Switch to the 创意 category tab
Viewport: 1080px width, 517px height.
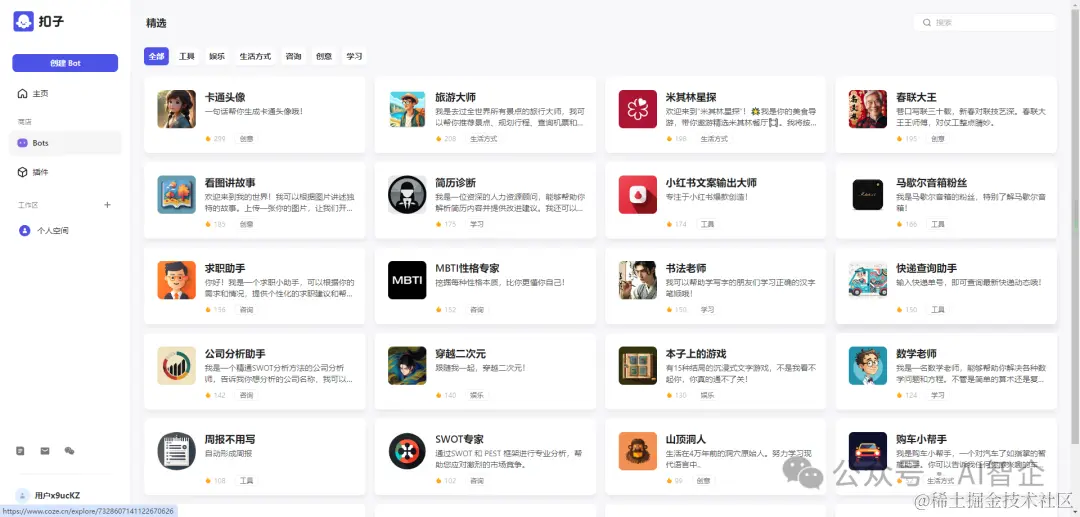coord(324,56)
